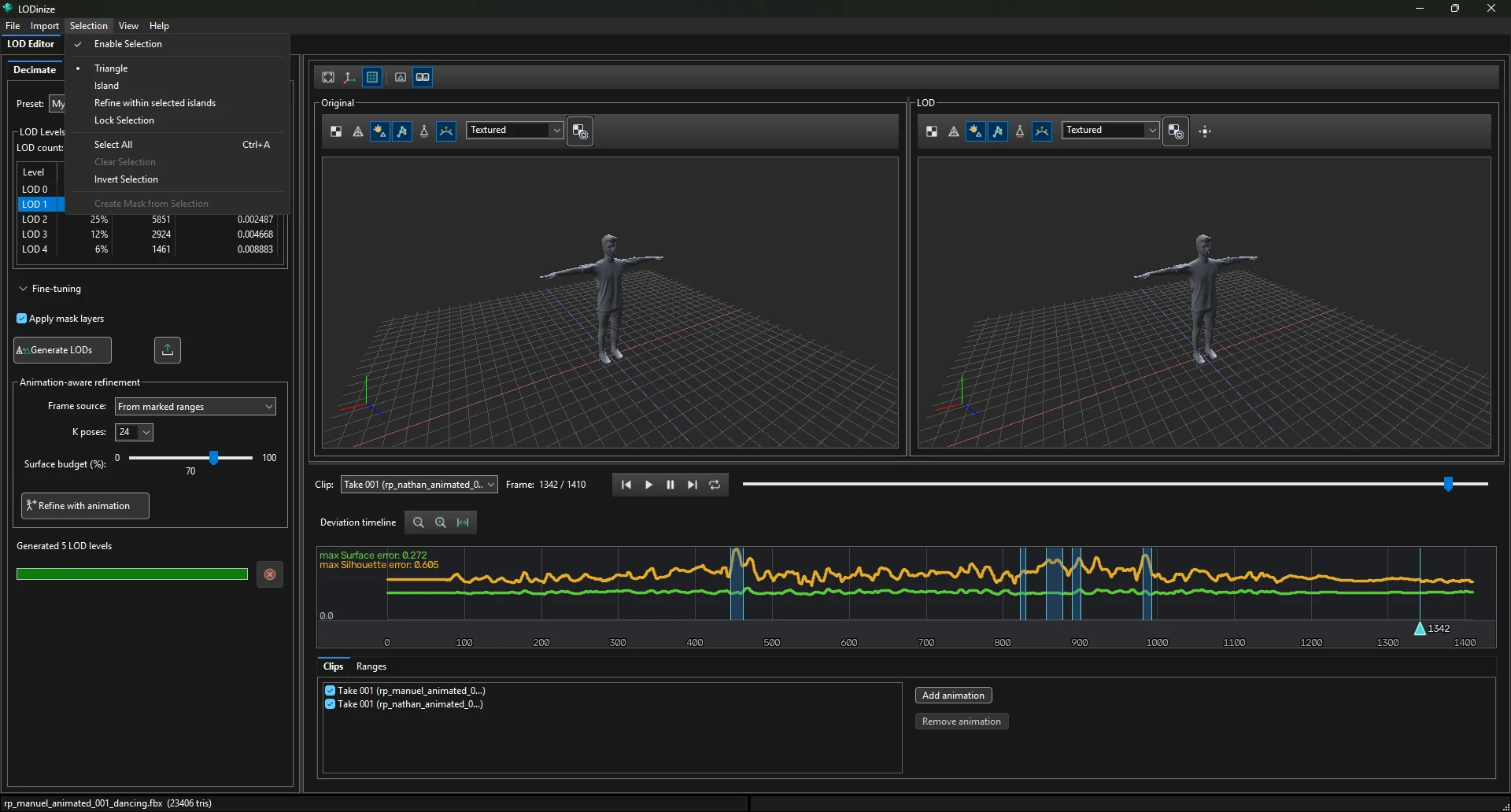The width and height of the screenshot is (1511, 812).
Task: Toggle the grid display icon in top toolbar
Action: pos(372,77)
